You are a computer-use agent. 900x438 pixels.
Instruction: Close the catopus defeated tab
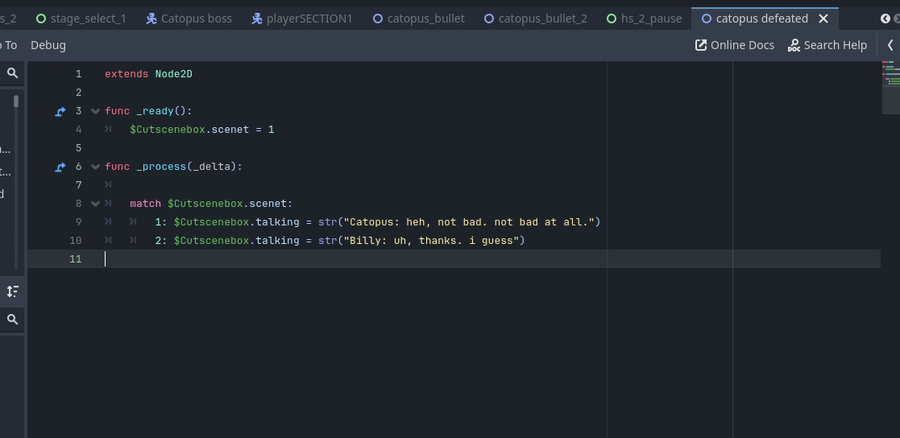(823, 19)
